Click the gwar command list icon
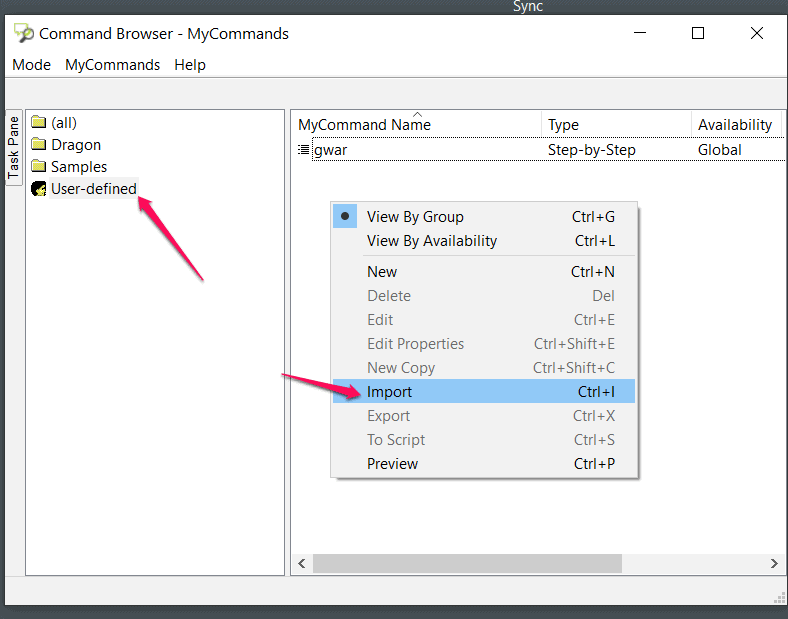 (x=304, y=150)
